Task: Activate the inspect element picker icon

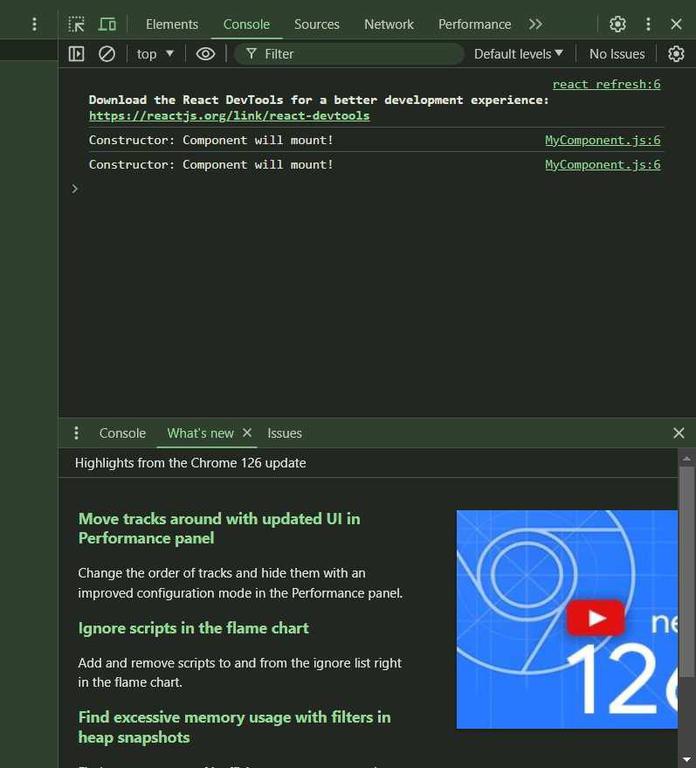Action: 76,24
